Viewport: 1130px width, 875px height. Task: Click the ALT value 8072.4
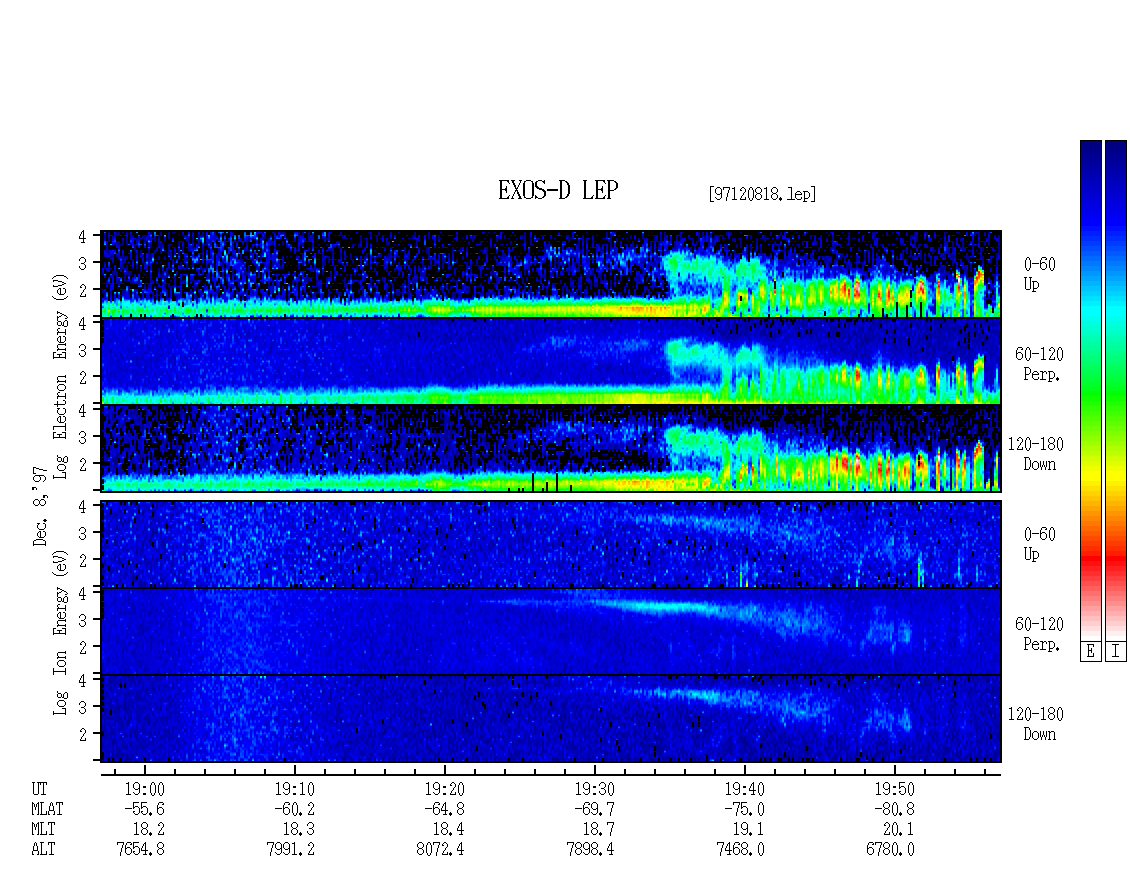click(x=440, y=850)
